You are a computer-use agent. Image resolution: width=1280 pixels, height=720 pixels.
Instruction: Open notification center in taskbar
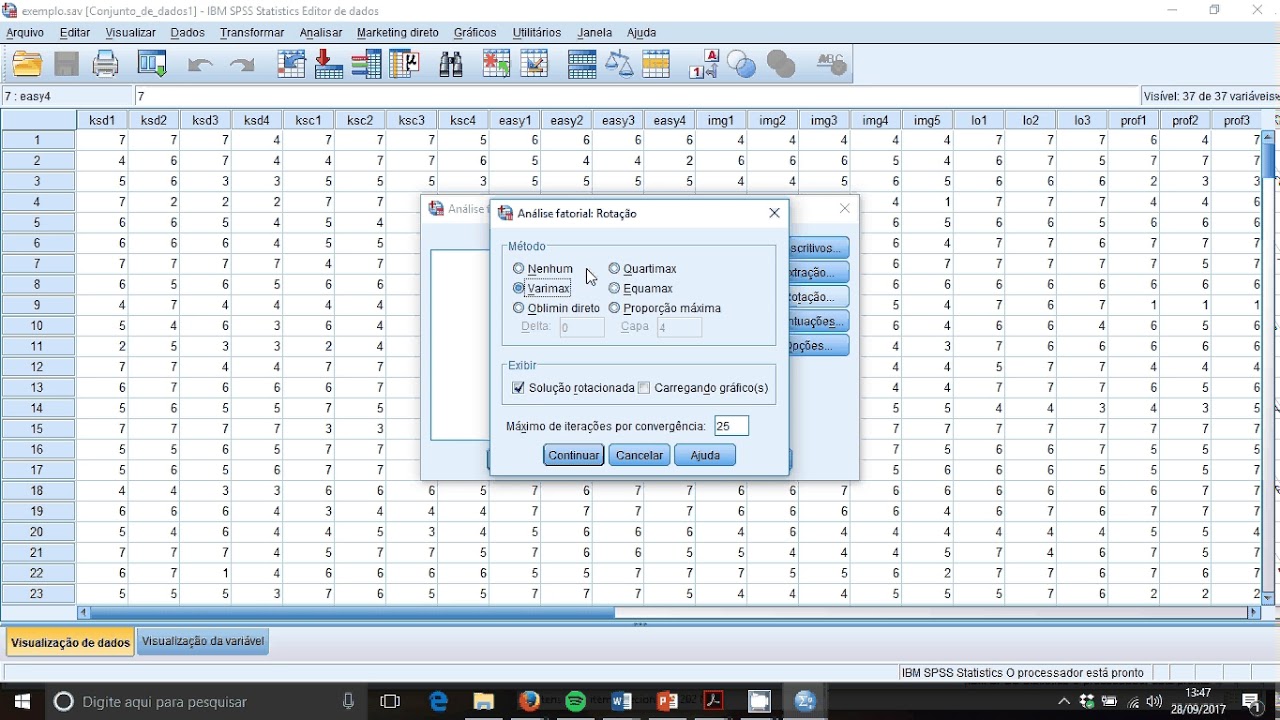tap(1250, 701)
